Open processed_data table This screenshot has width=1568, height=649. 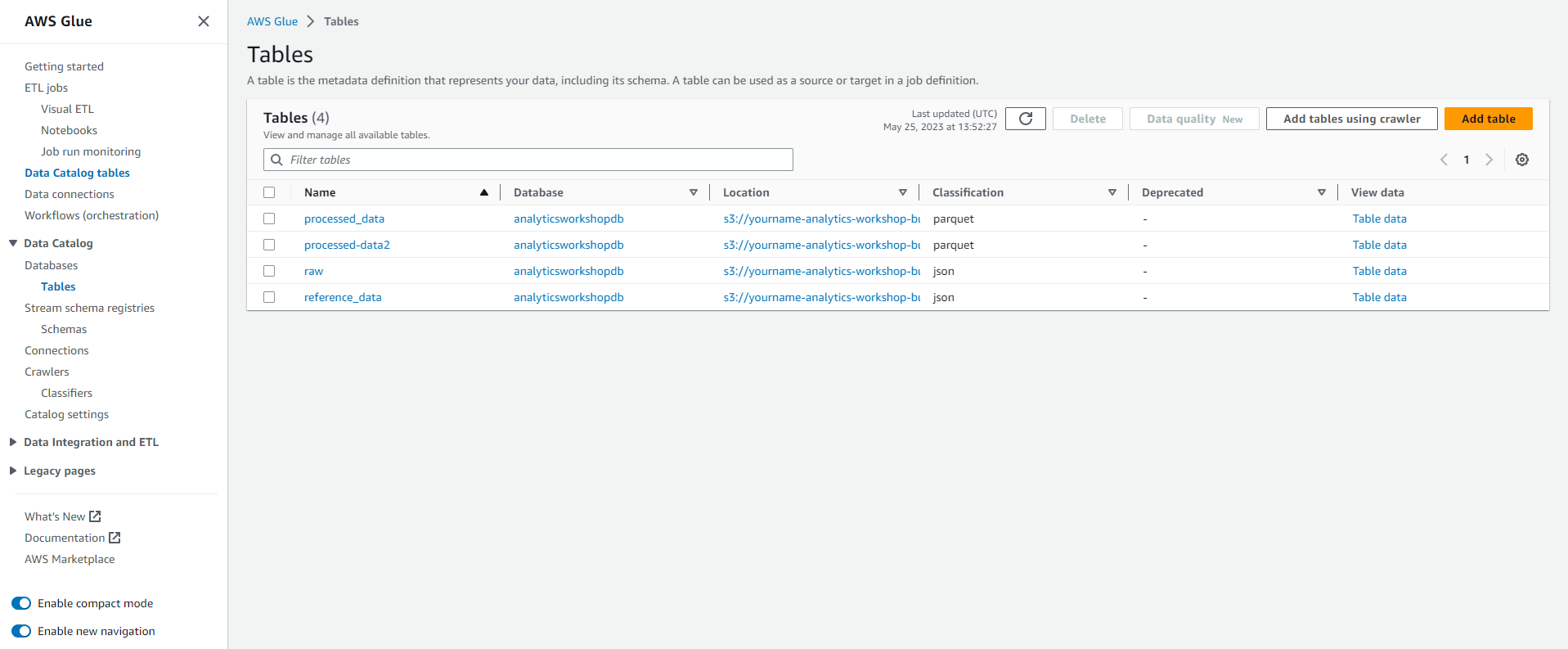[x=344, y=219]
